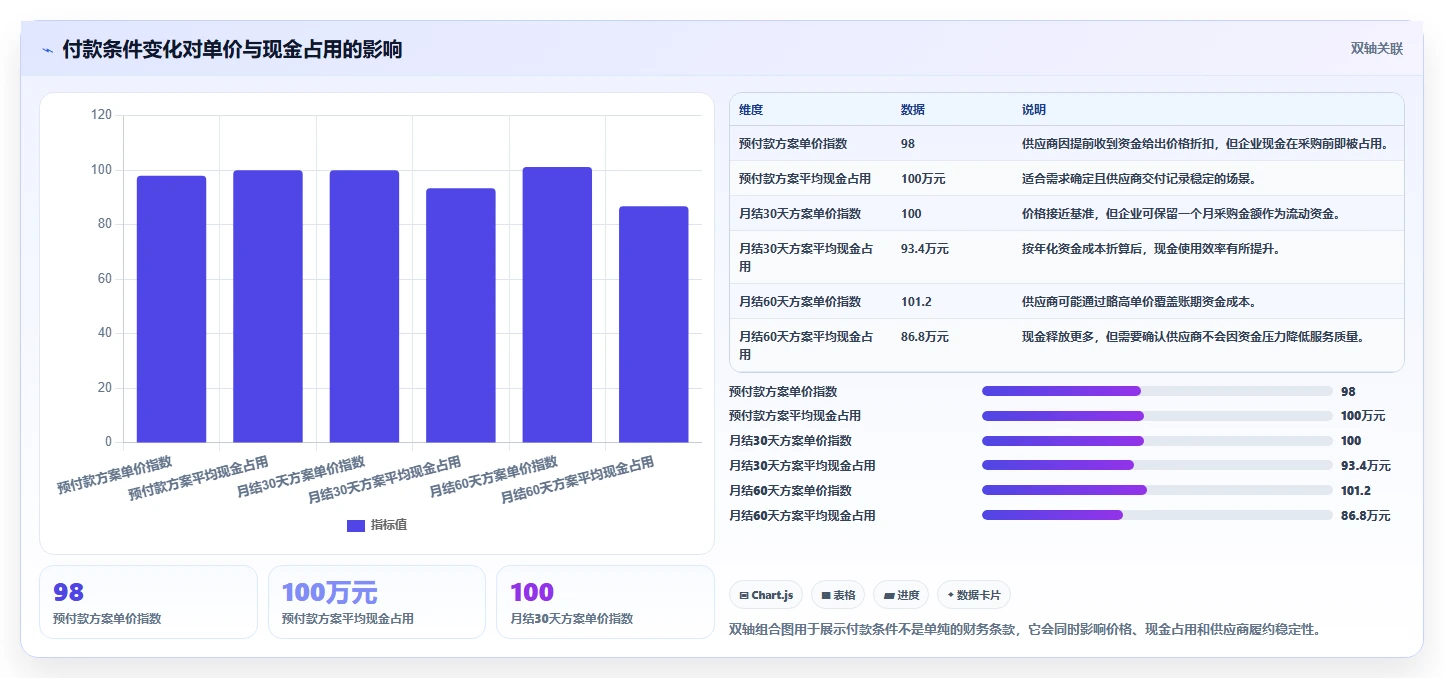This screenshot has width=1444, height=678.
Task: Click the chart bar for 月结60天方案平均现金占用
Action: point(654,324)
